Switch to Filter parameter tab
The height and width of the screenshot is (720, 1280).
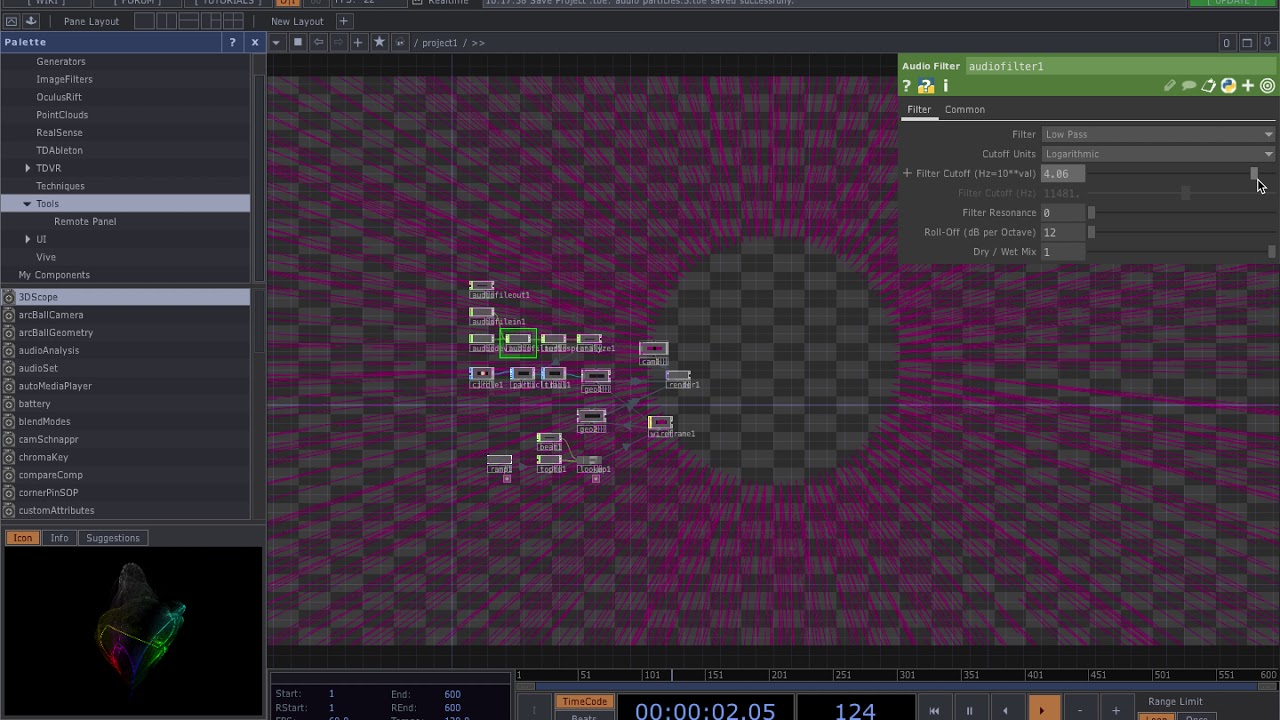point(919,110)
